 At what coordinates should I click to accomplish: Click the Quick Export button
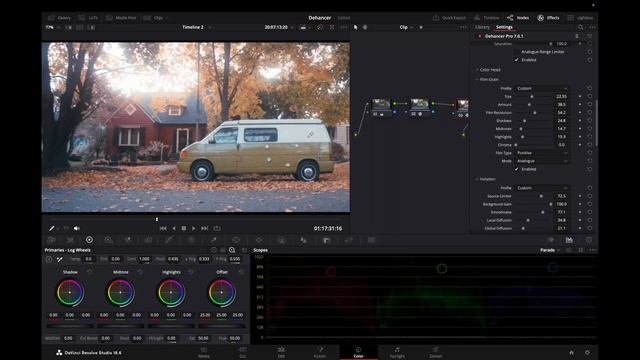click(449, 18)
